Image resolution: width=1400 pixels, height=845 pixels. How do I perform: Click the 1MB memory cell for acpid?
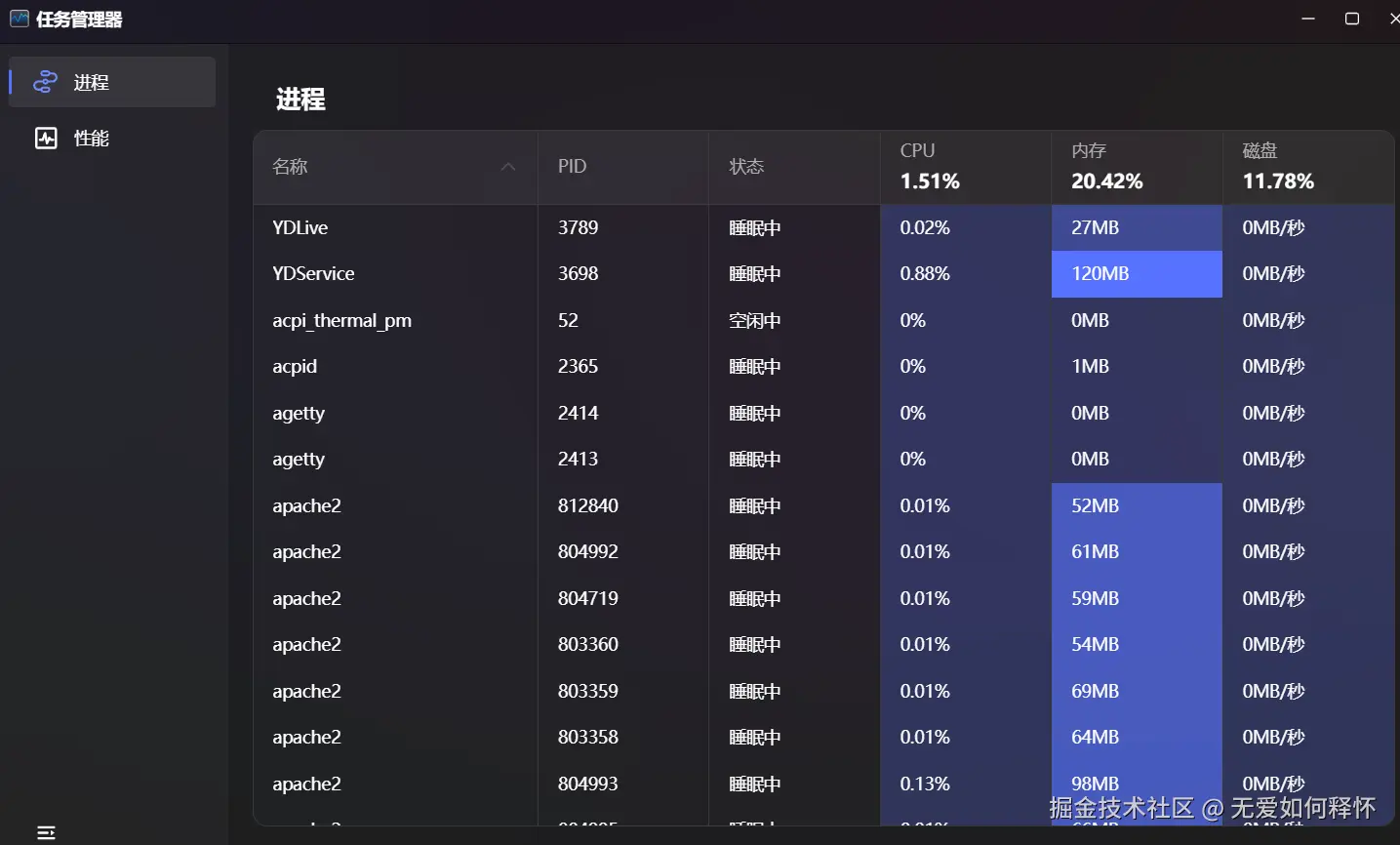tap(1137, 367)
